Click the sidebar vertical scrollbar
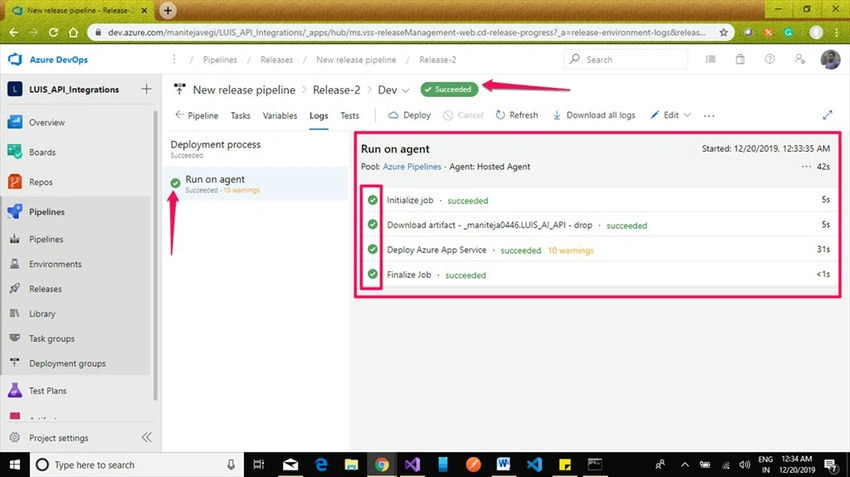The height and width of the screenshot is (477, 850). point(156,255)
